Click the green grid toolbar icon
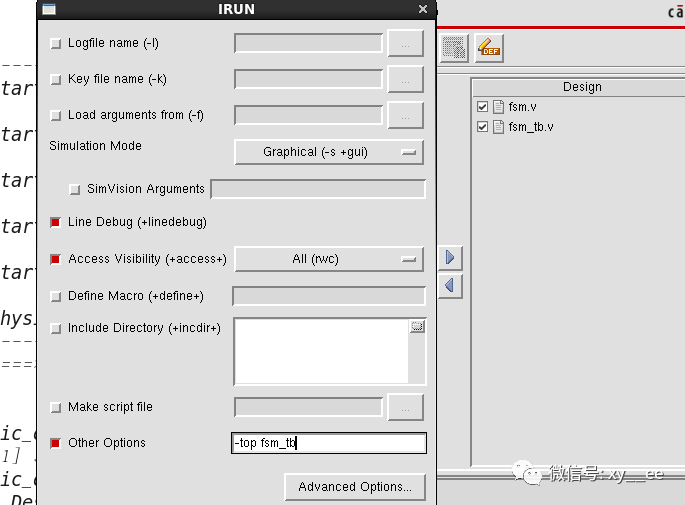This screenshot has width=685, height=505. (x=454, y=48)
